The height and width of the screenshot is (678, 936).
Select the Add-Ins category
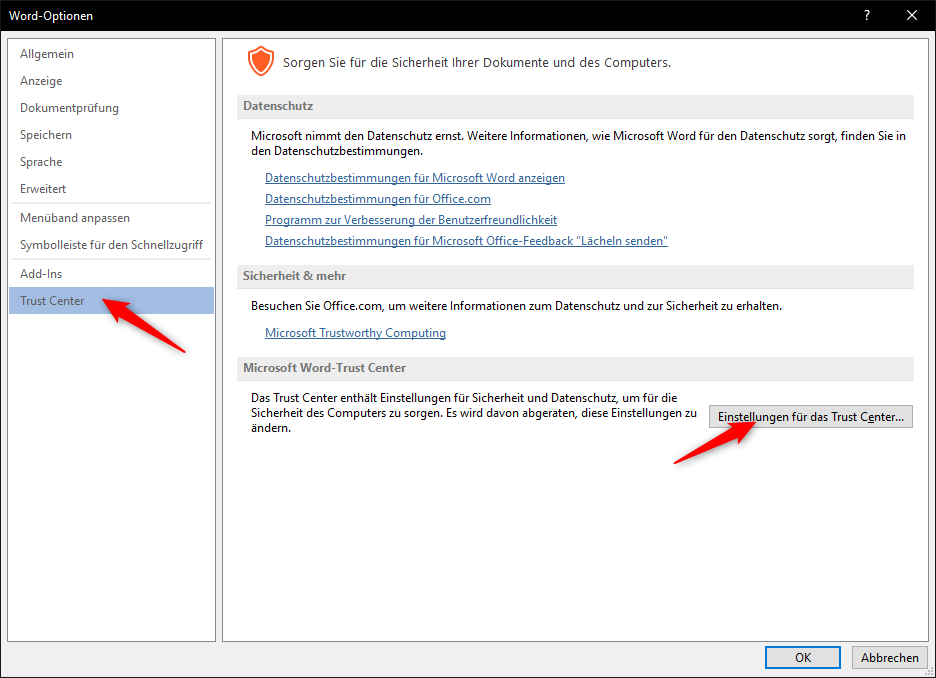(x=41, y=274)
